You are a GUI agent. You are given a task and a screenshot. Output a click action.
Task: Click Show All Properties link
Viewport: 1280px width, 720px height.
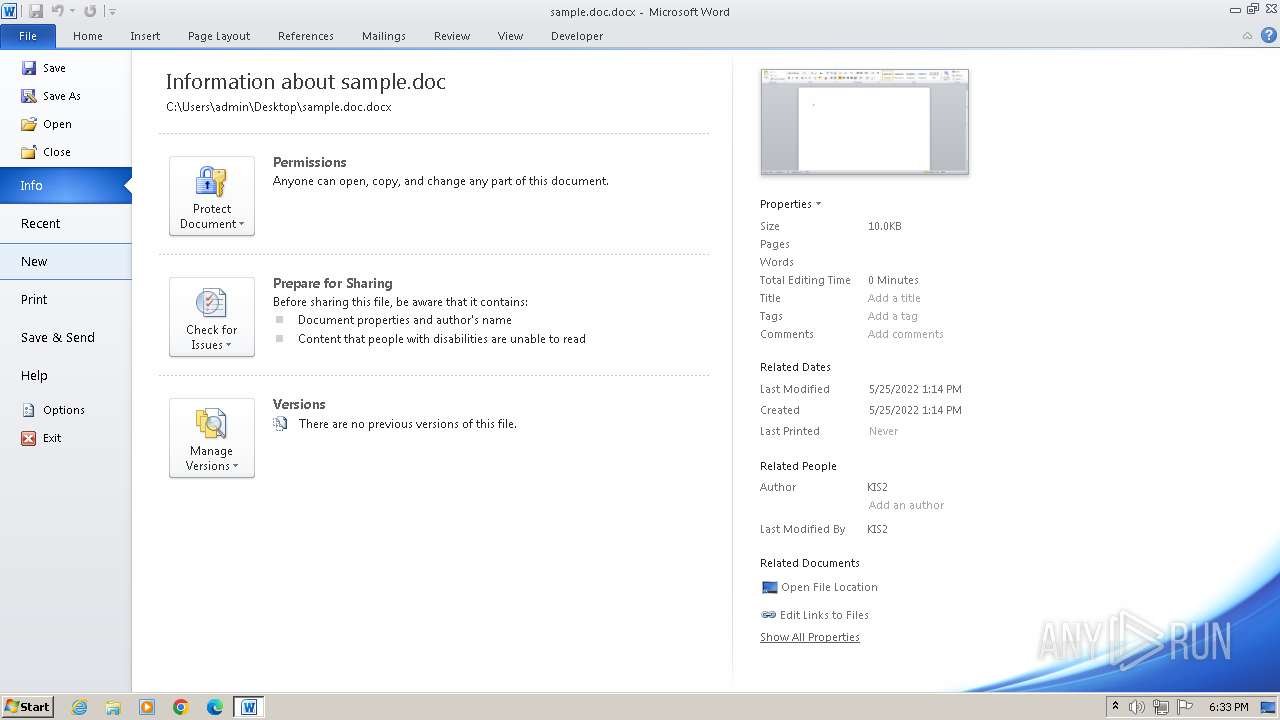coord(810,637)
